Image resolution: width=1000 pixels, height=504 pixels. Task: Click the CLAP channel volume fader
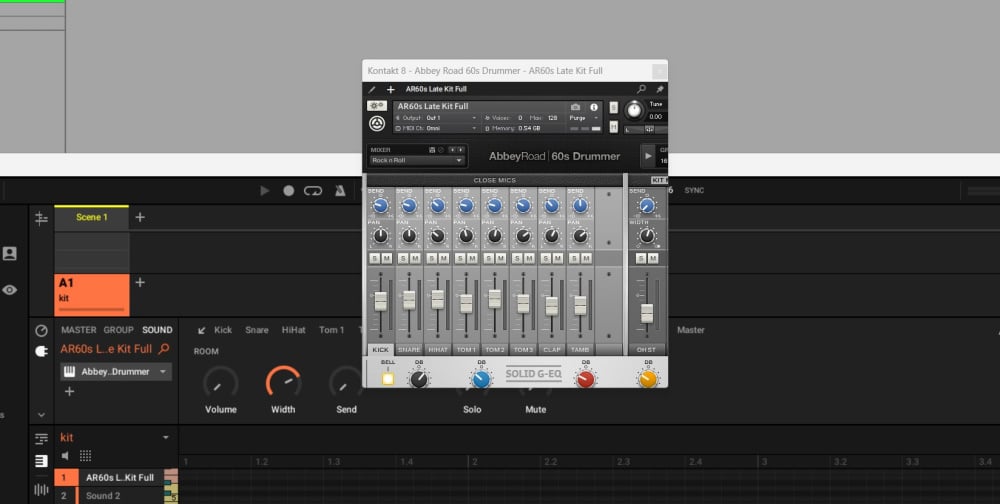551,305
